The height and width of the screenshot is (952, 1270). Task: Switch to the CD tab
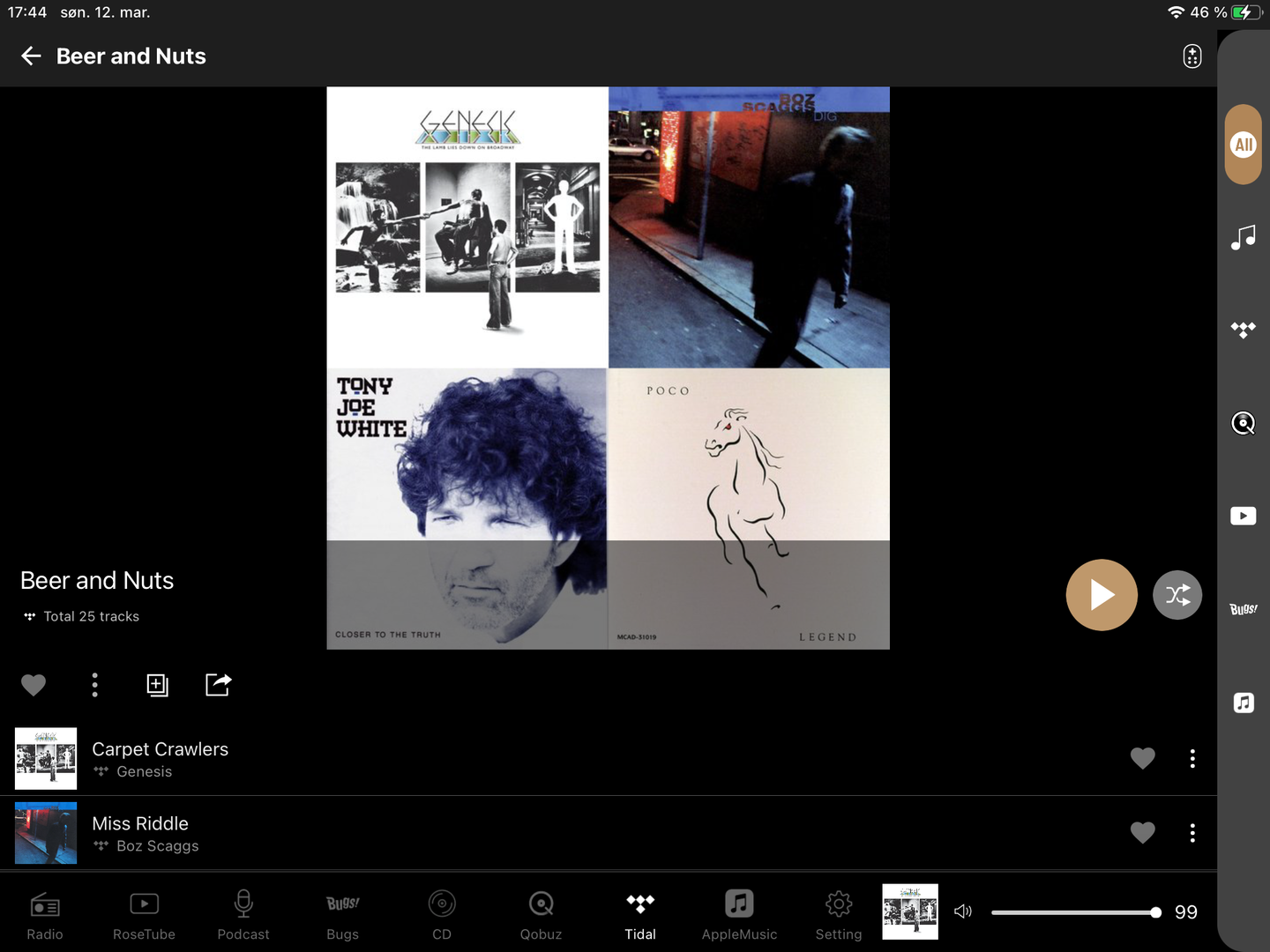click(x=442, y=915)
